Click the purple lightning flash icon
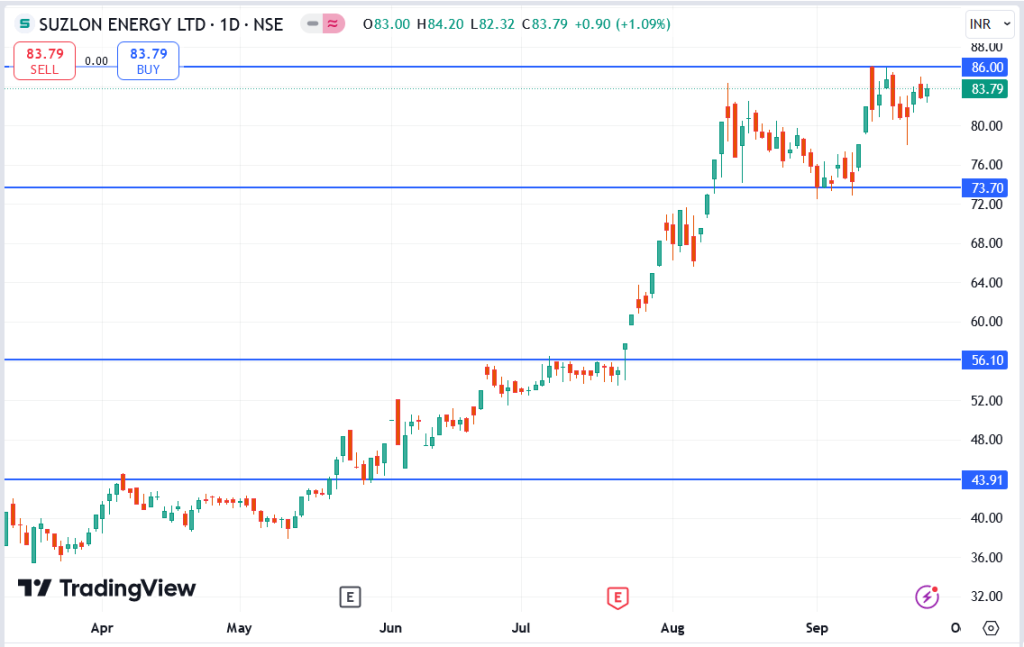The image size is (1024, 647). (927, 597)
